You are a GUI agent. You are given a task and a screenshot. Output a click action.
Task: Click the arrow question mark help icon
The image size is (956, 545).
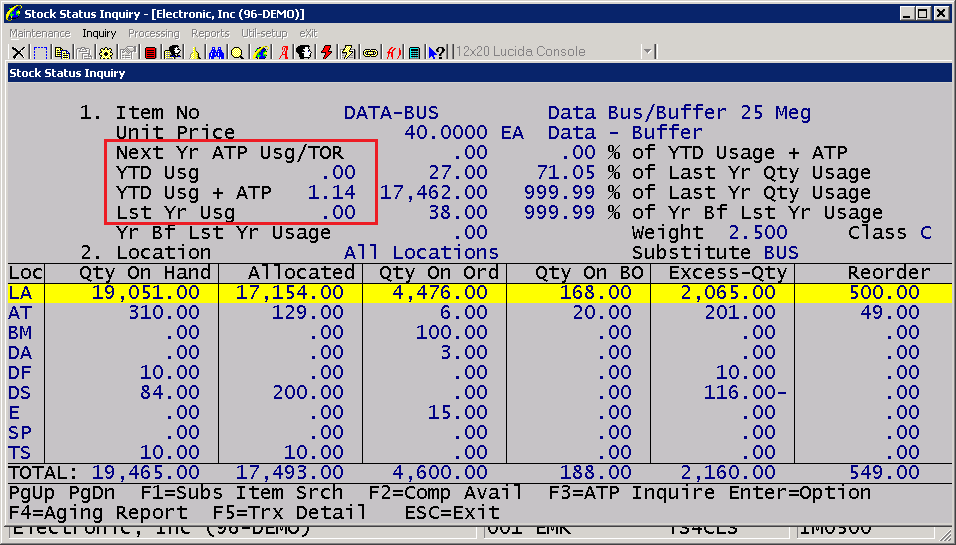pos(437,52)
